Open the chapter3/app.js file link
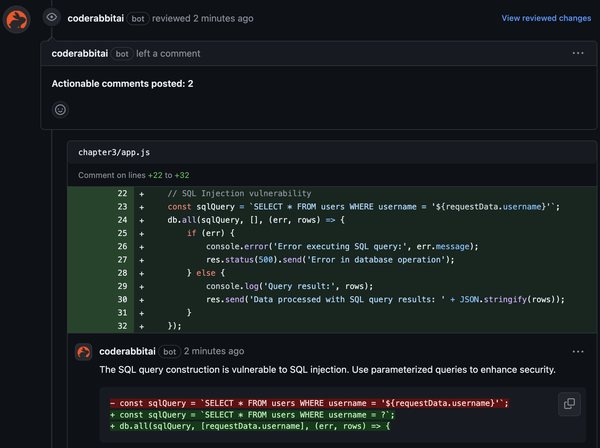The height and width of the screenshot is (448, 600). click(x=112, y=152)
